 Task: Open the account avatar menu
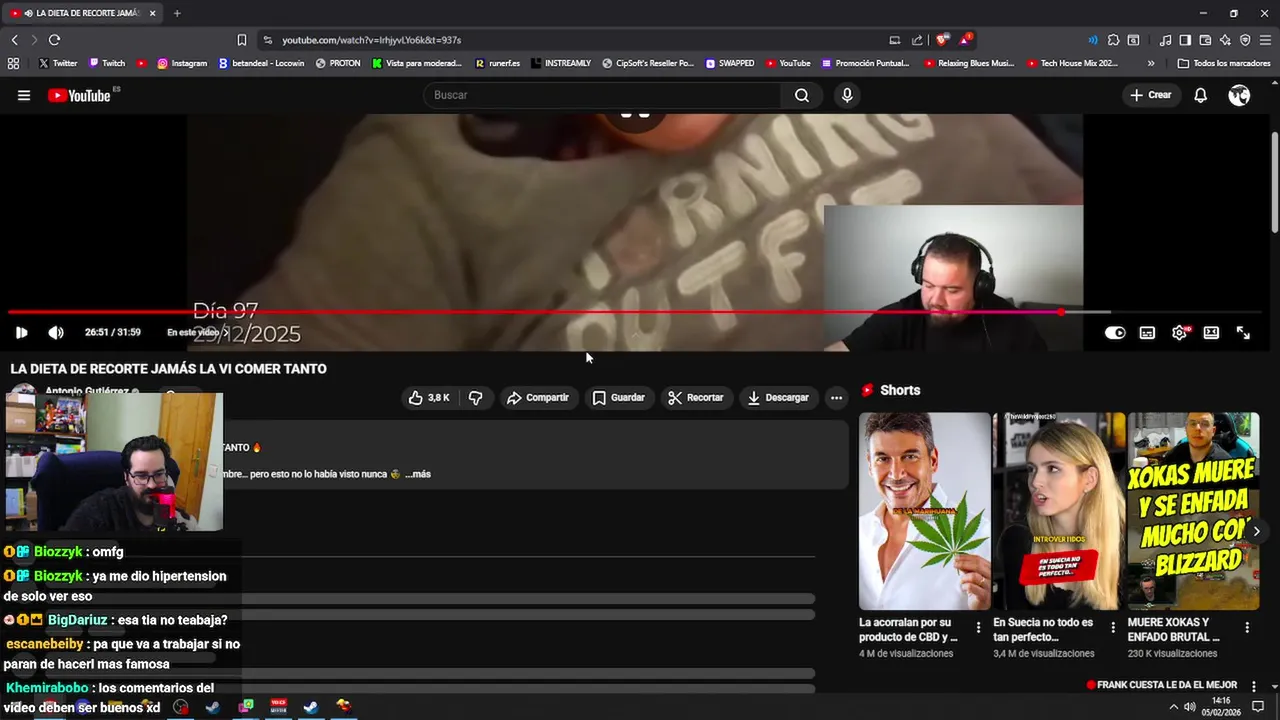[1239, 95]
